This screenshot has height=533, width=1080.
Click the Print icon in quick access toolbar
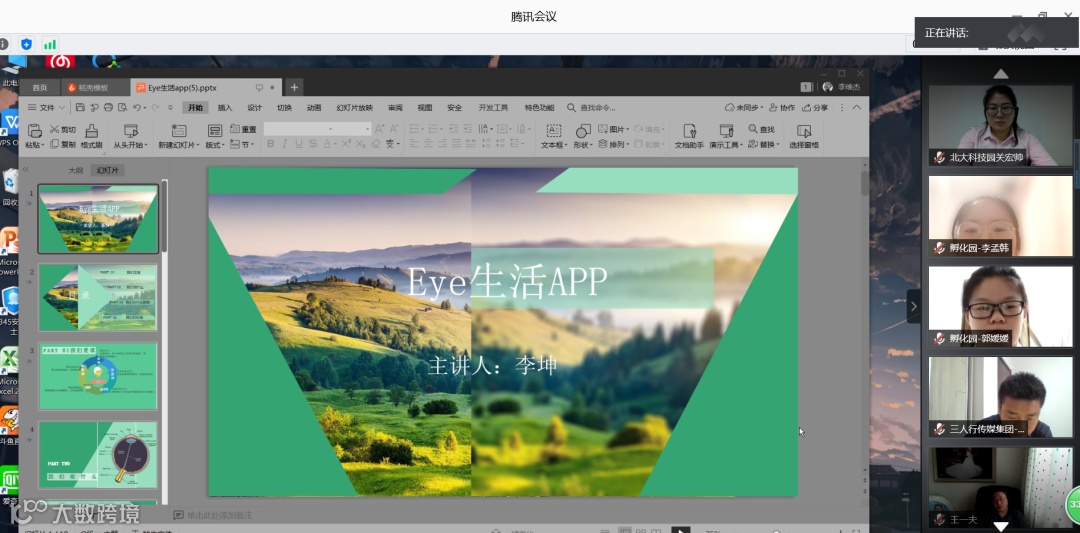[108, 107]
